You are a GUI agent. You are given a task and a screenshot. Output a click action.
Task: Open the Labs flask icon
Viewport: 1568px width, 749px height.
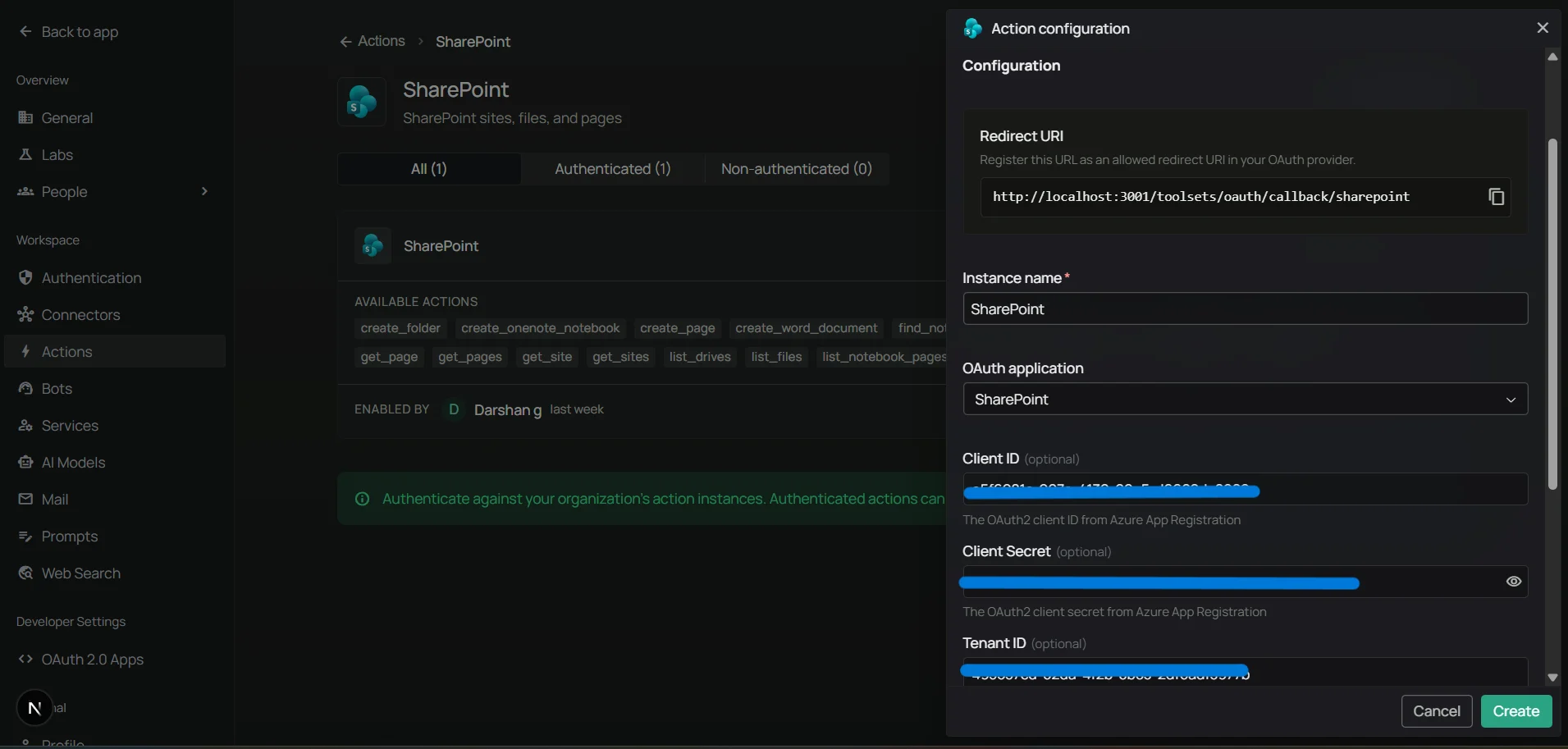click(25, 154)
